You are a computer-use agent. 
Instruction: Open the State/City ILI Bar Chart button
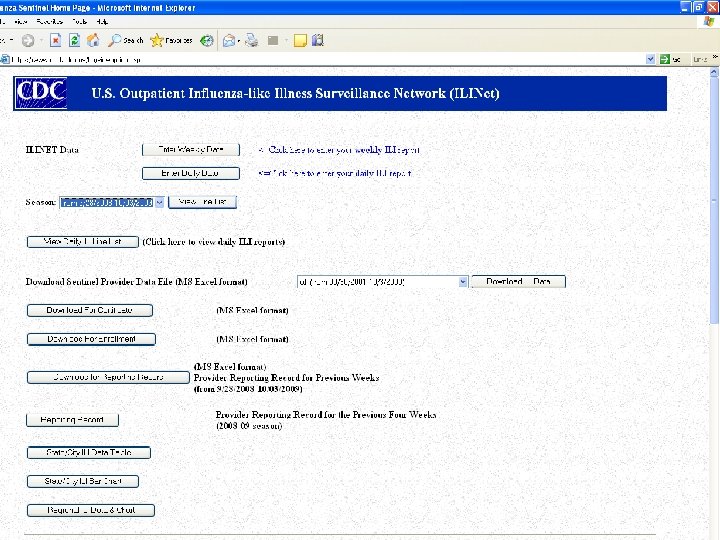pos(83,482)
